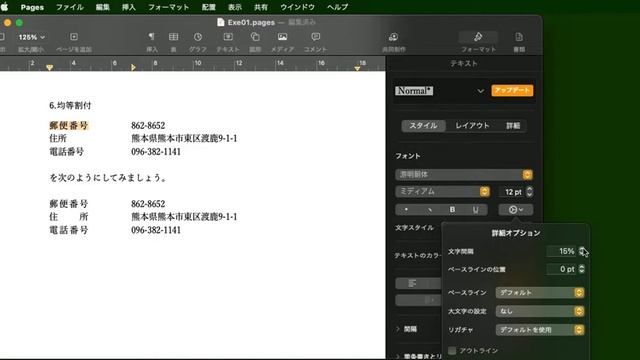Open the 大文字の設定 dropdown showing なし

pos(540,311)
